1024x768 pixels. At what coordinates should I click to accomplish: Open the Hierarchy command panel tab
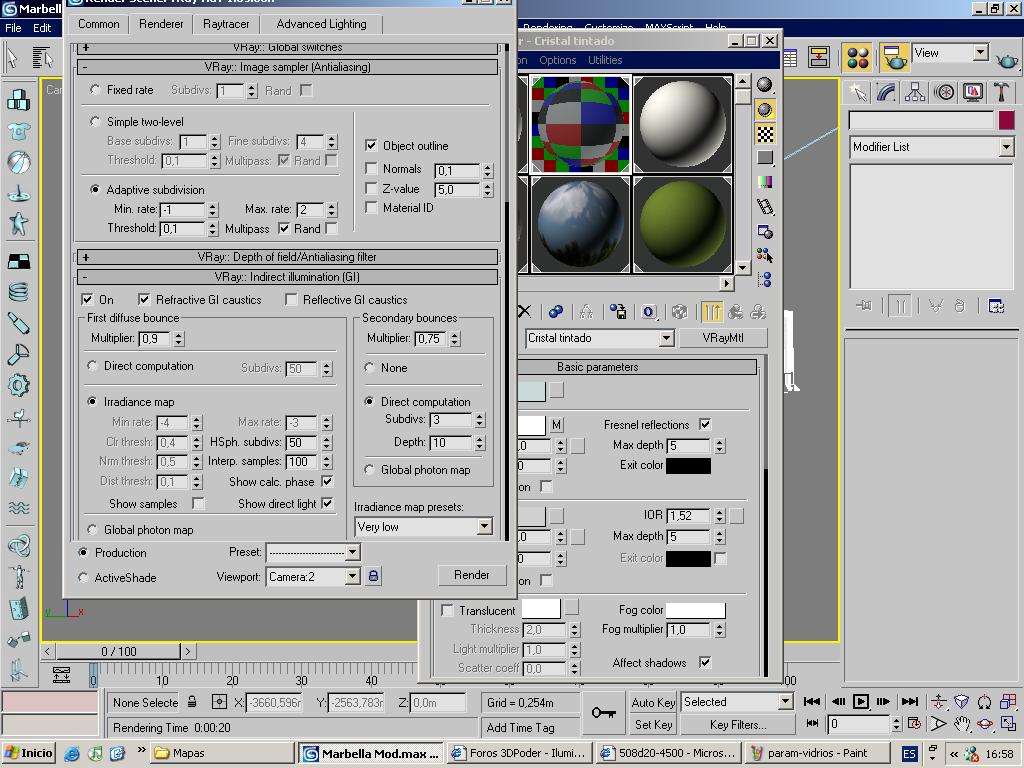click(x=915, y=92)
